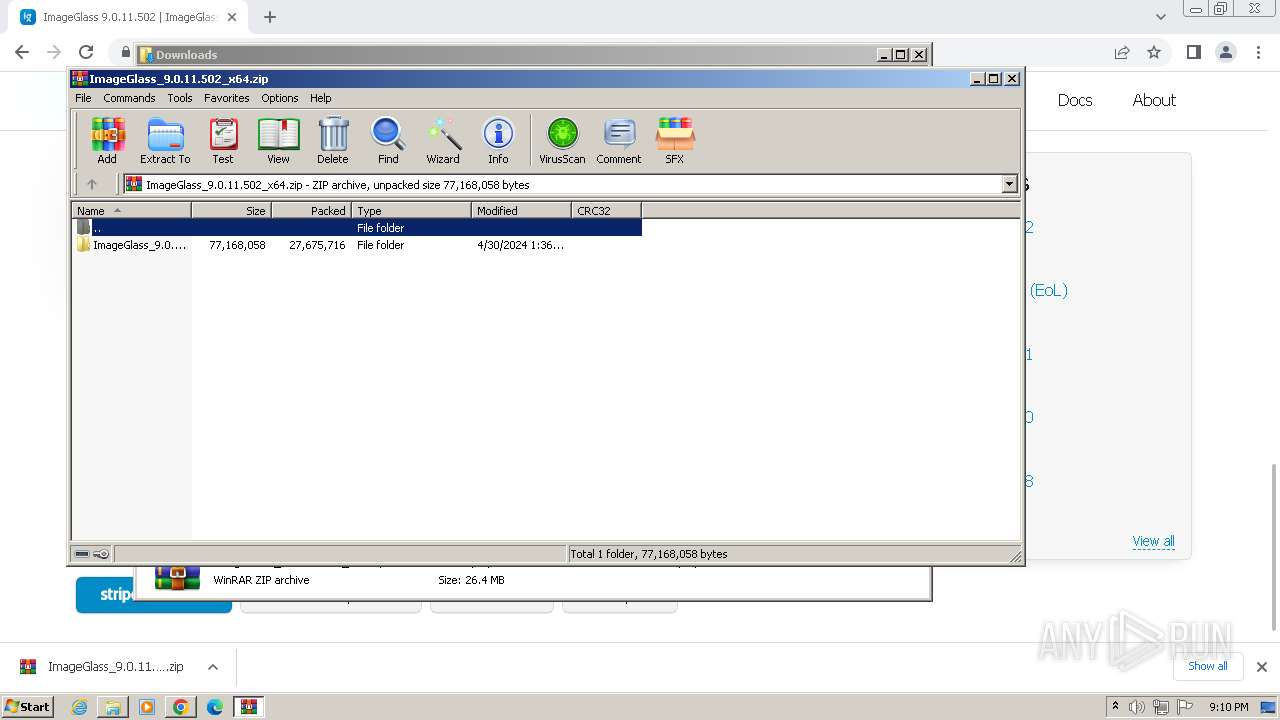This screenshot has width=1280, height=720.
Task: Click the modified date 4/30/2024 cell
Action: [520, 245]
